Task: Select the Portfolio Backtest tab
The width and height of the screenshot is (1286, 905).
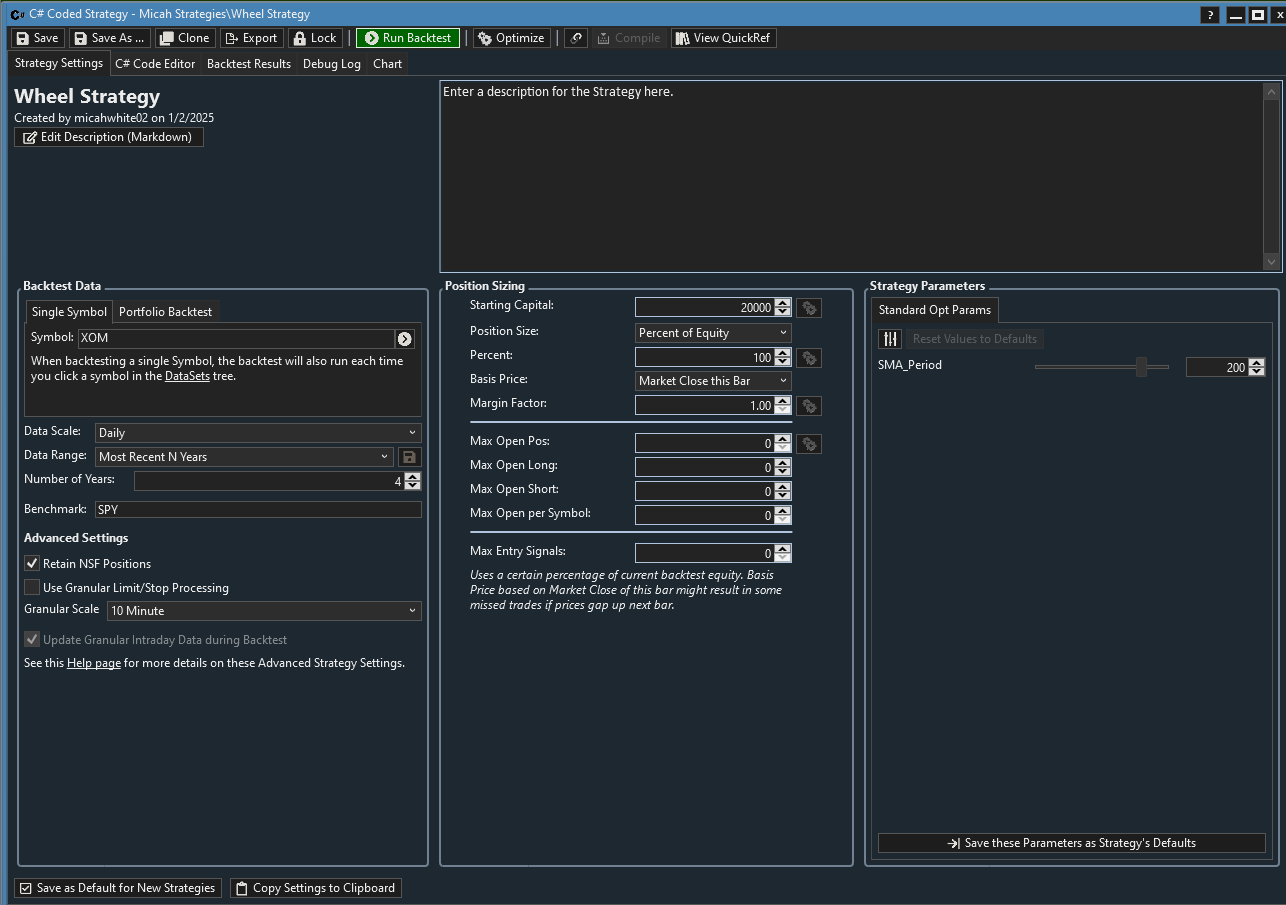Action: tap(165, 312)
